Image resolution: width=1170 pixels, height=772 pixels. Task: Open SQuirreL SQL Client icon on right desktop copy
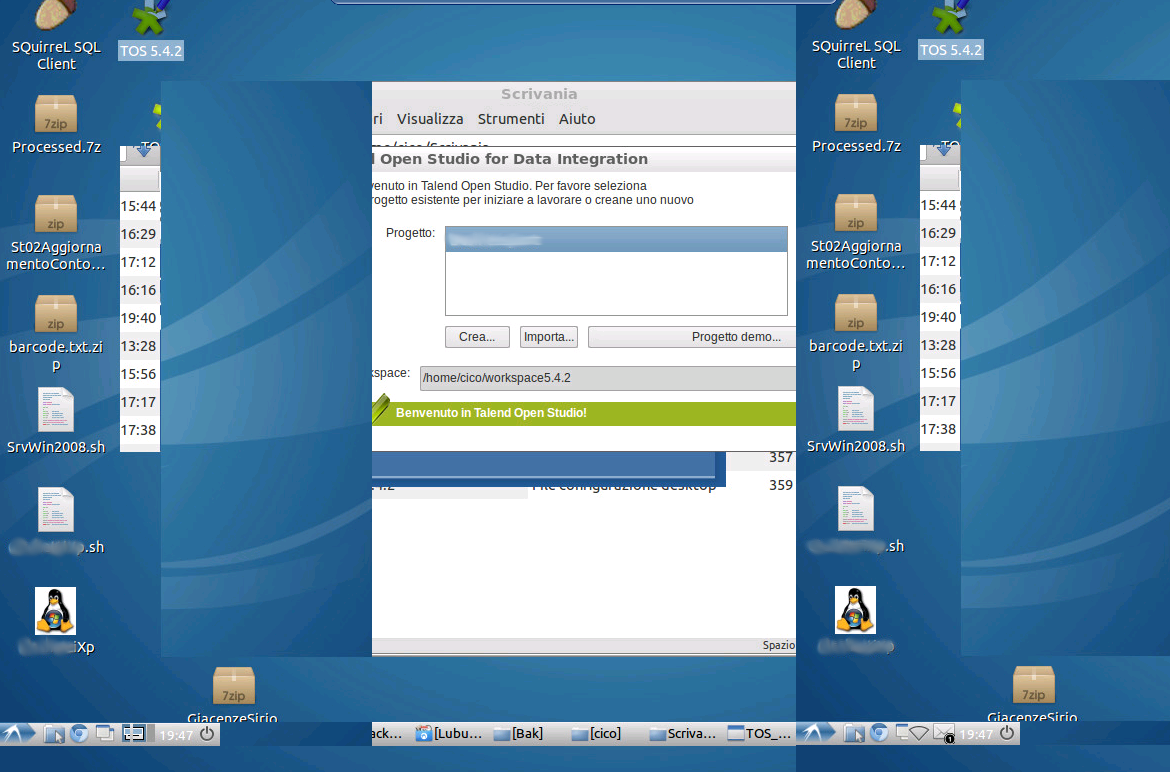click(x=856, y=34)
